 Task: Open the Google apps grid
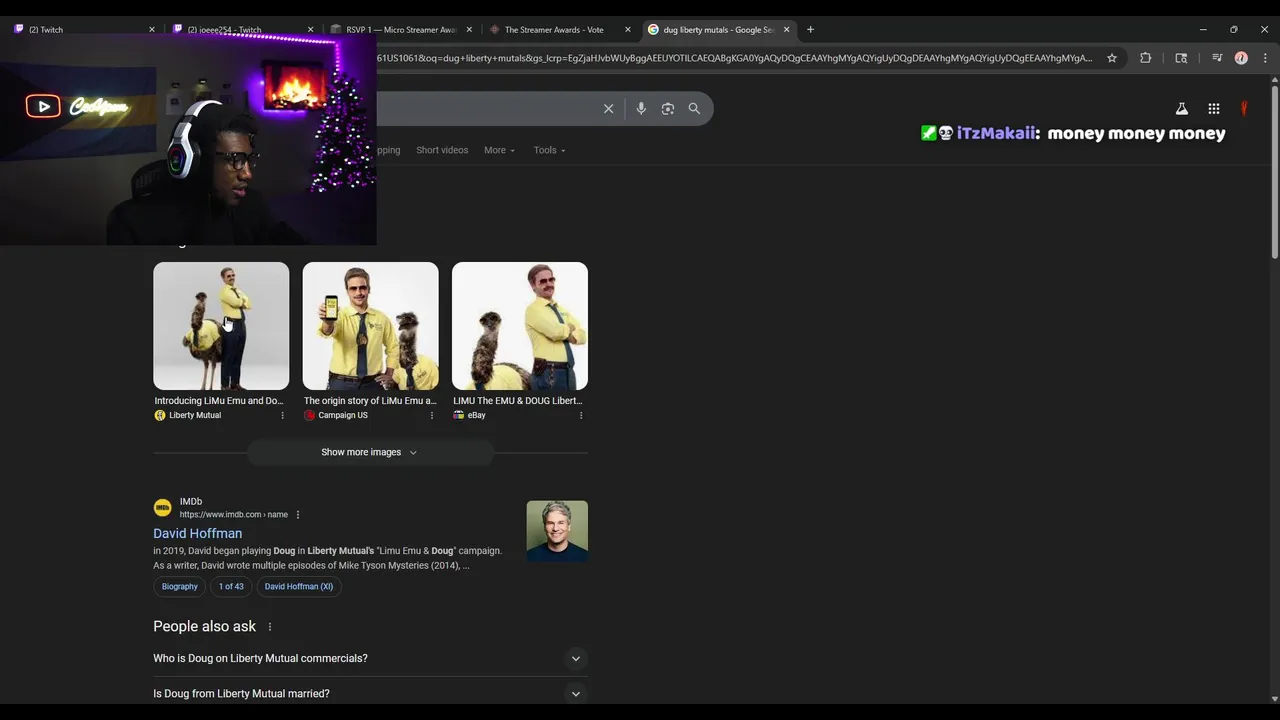1214,109
